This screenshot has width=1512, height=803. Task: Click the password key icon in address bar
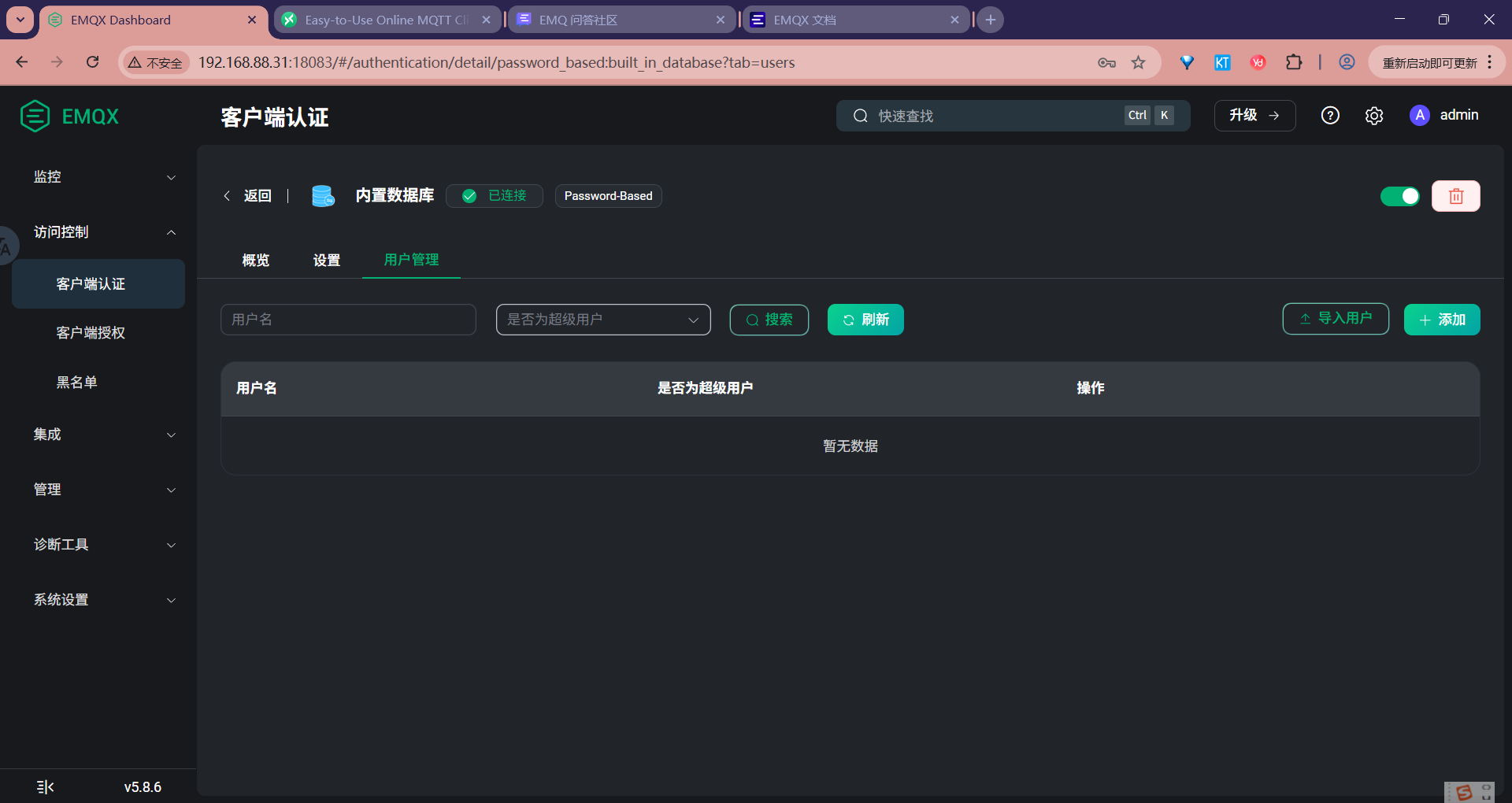(1106, 62)
